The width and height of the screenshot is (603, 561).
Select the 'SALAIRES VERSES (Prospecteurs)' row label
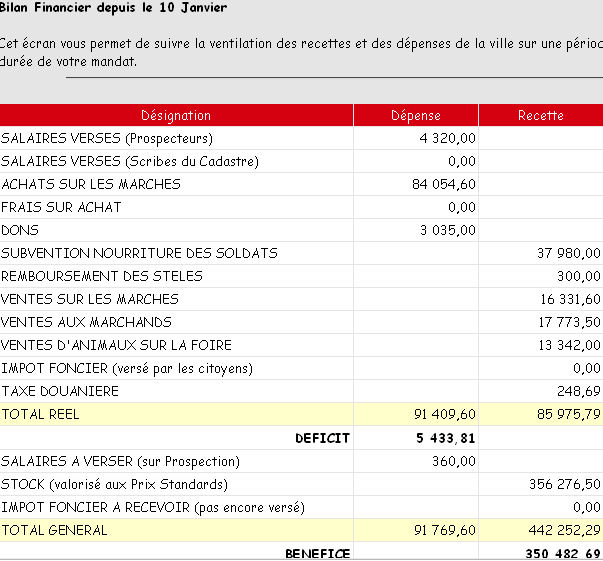coord(107,138)
